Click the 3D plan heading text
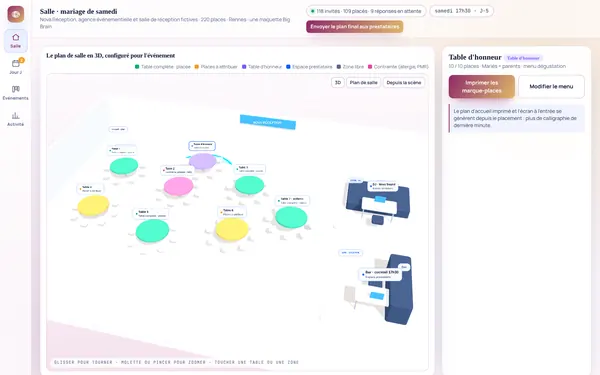 coord(111,56)
